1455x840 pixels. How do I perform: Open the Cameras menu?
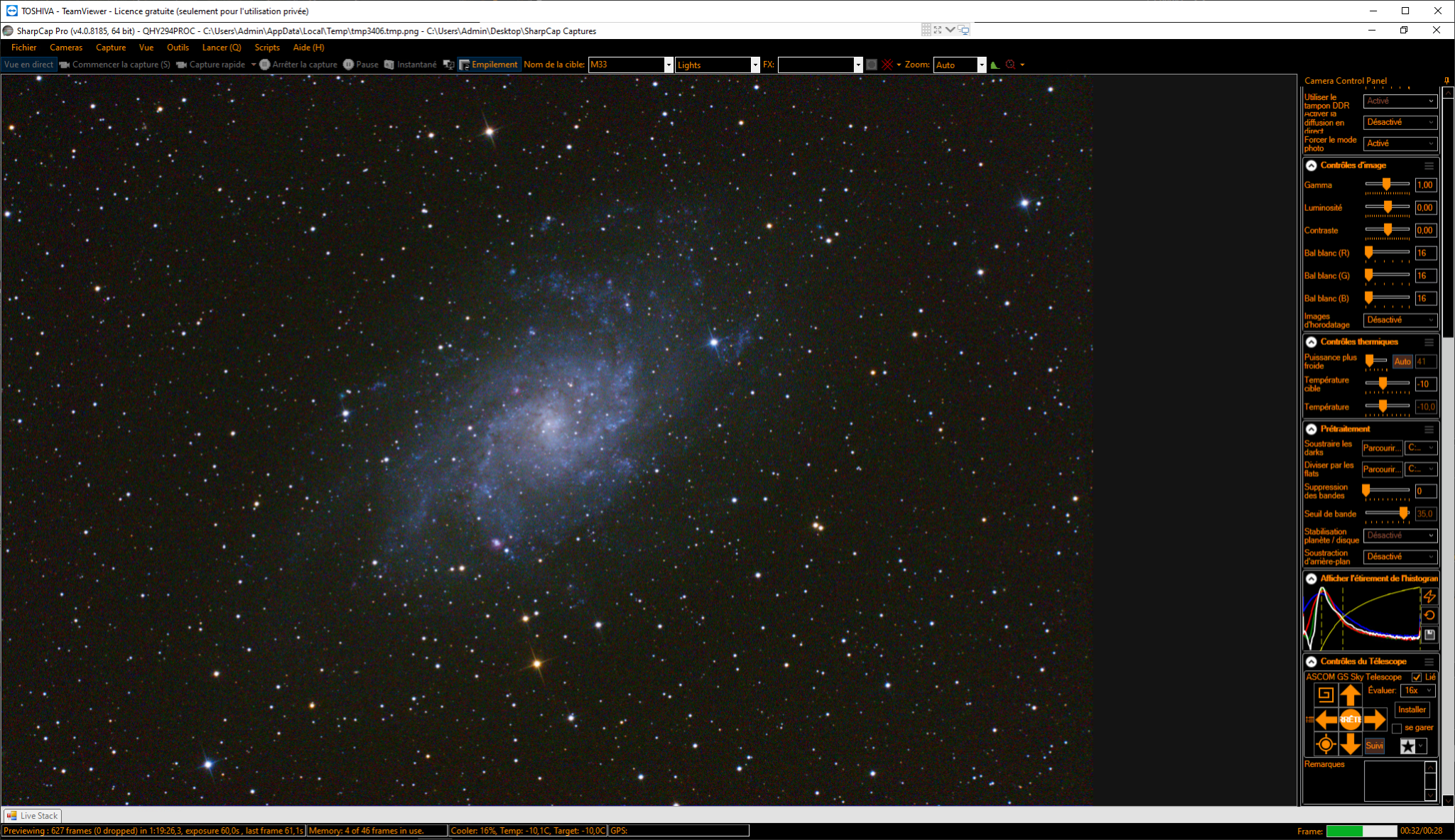(x=66, y=48)
